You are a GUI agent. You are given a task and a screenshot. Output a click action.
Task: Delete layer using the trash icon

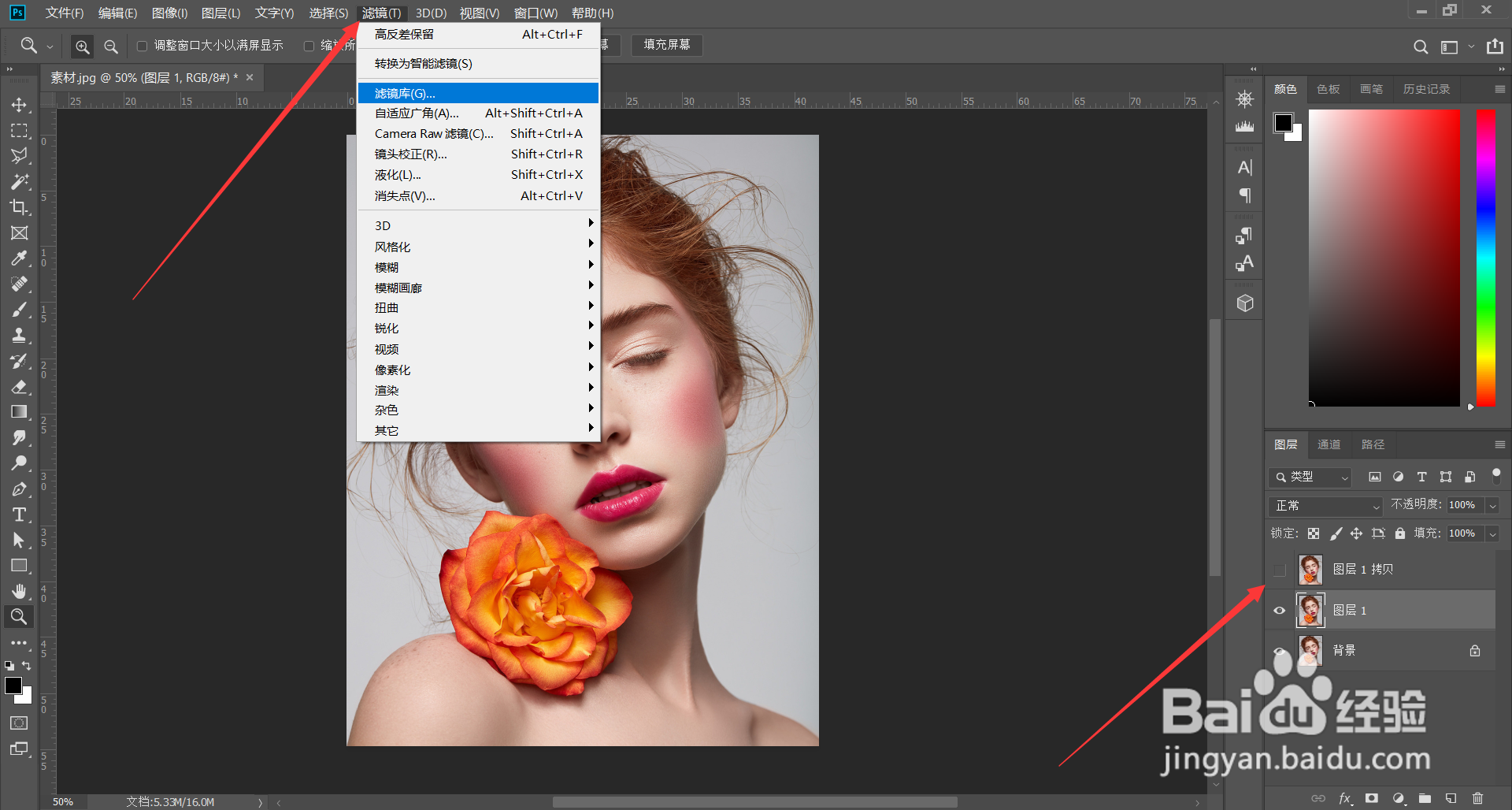[x=1477, y=798]
